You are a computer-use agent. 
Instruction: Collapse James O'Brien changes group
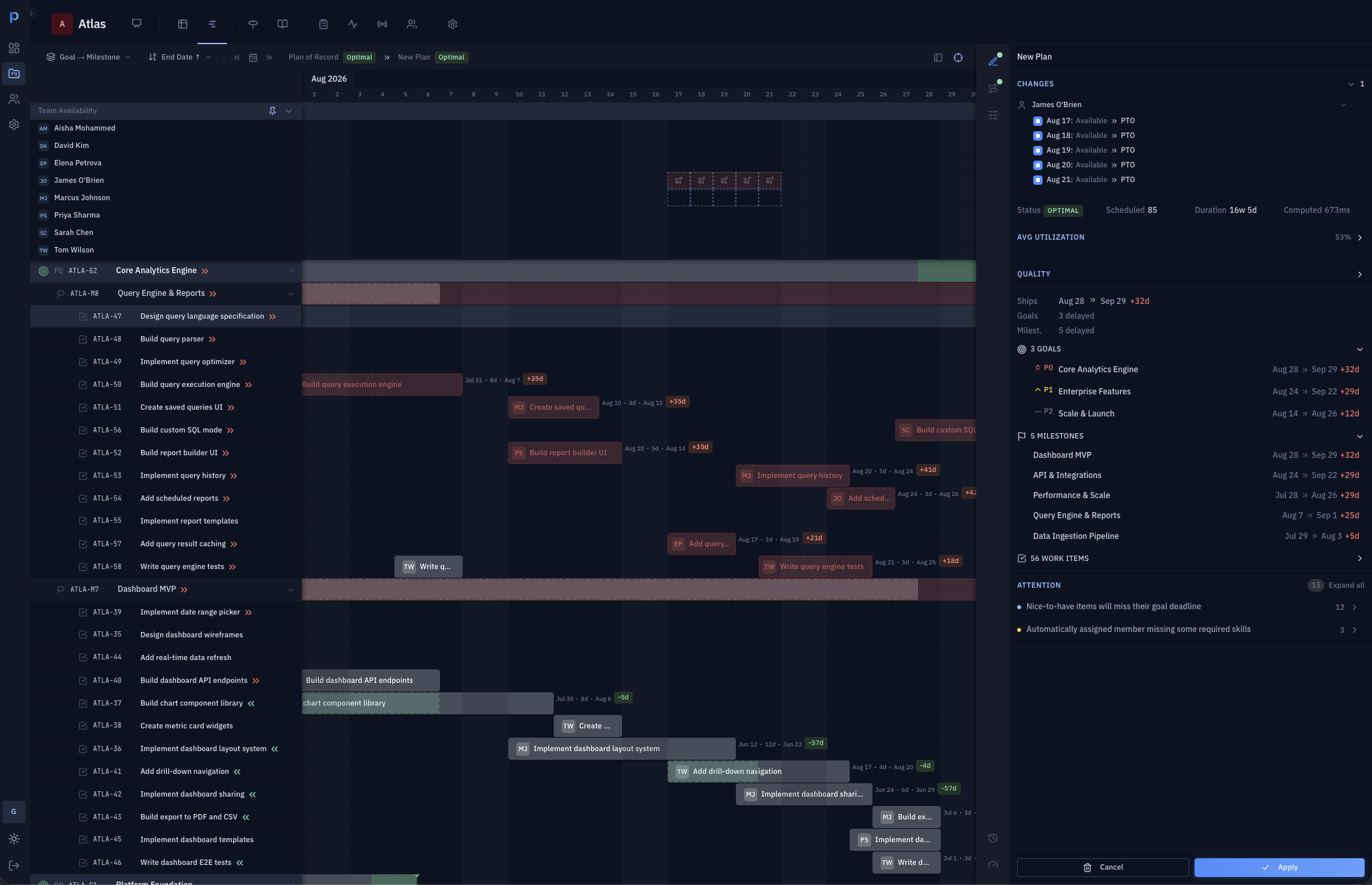pyautogui.click(x=1343, y=105)
